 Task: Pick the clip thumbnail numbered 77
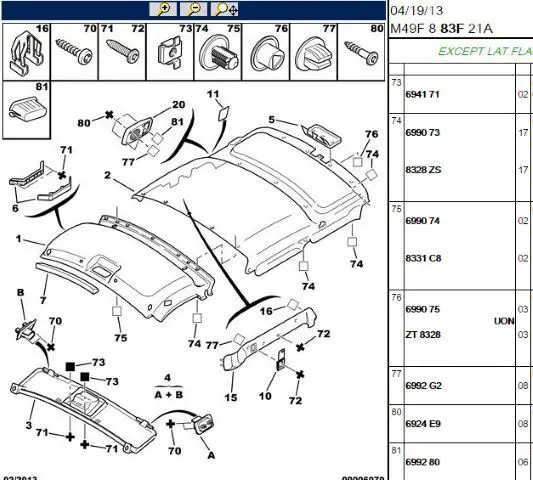313,52
